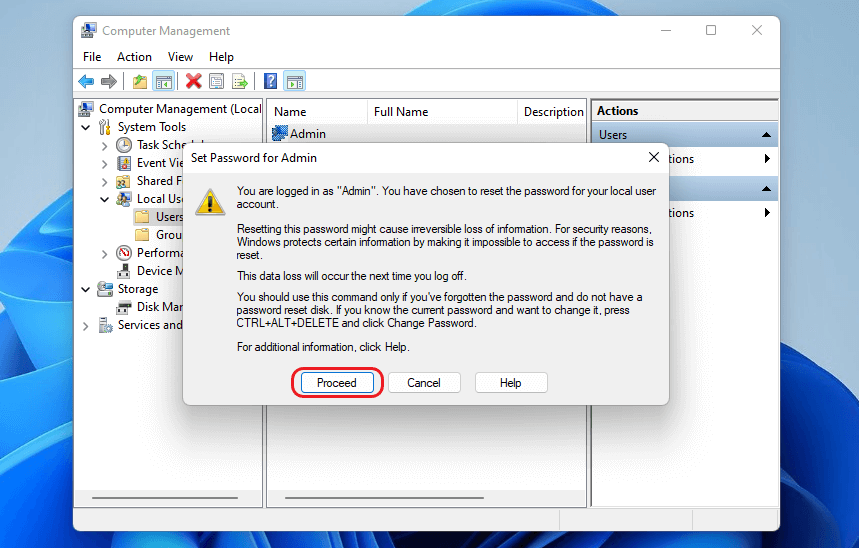Image resolution: width=859 pixels, height=548 pixels.
Task: Expand the Performance node
Action: [104, 253]
